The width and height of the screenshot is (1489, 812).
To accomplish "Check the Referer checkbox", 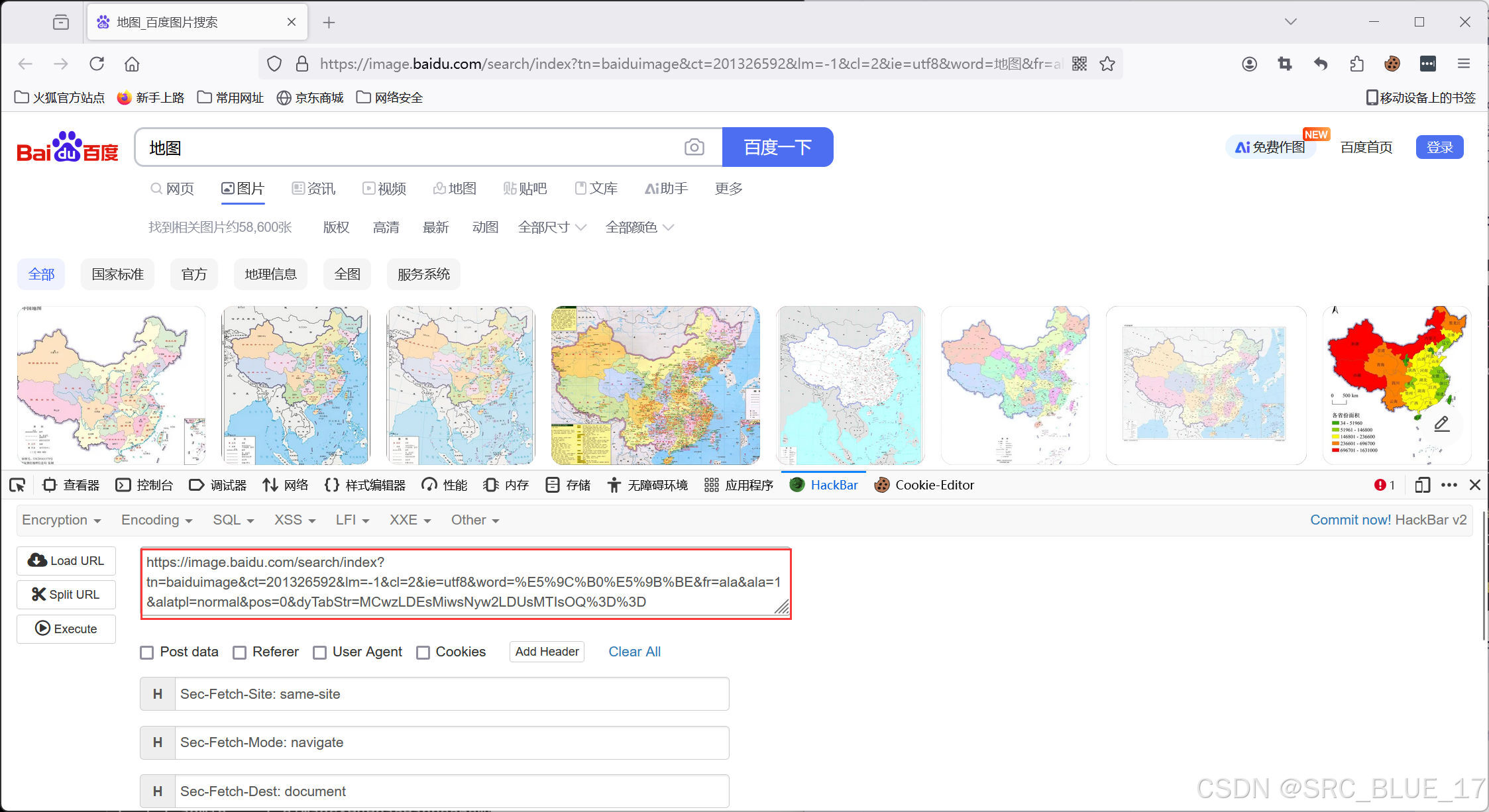I will pyautogui.click(x=240, y=652).
